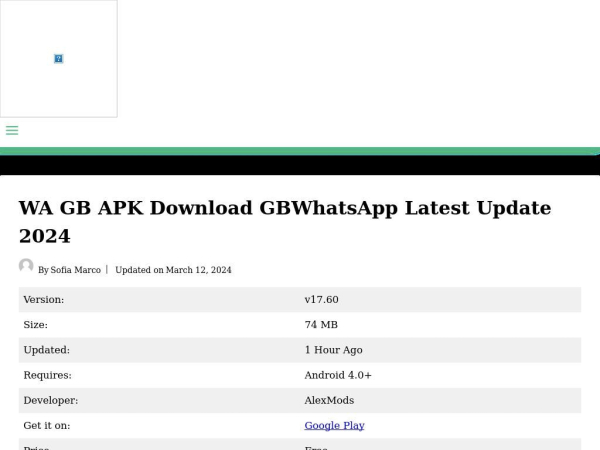Screen dimensions: 600x450
Task: Click the 'Updated:' label cell
Action: 159,350
